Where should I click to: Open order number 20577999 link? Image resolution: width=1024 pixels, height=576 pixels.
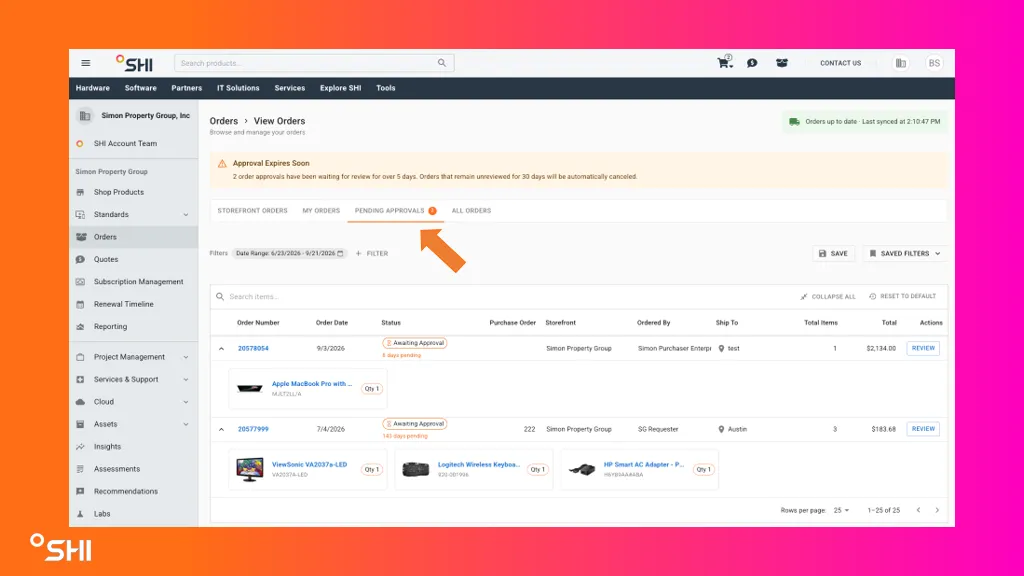tap(253, 429)
